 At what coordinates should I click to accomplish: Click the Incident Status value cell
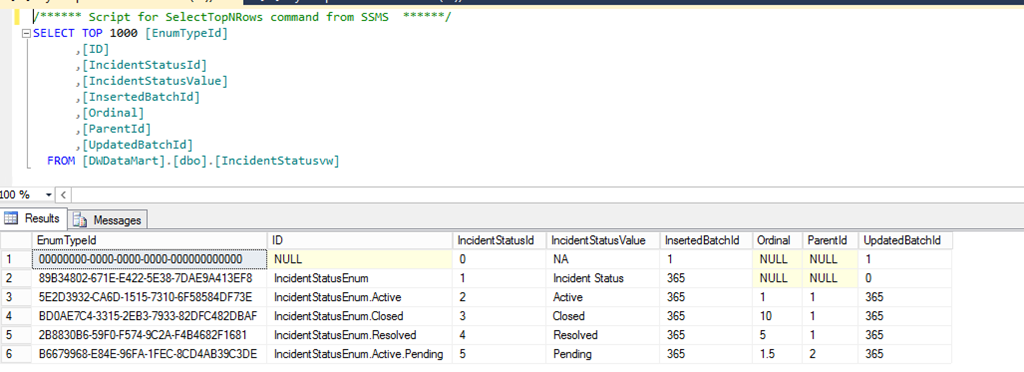[x=603, y=278]
